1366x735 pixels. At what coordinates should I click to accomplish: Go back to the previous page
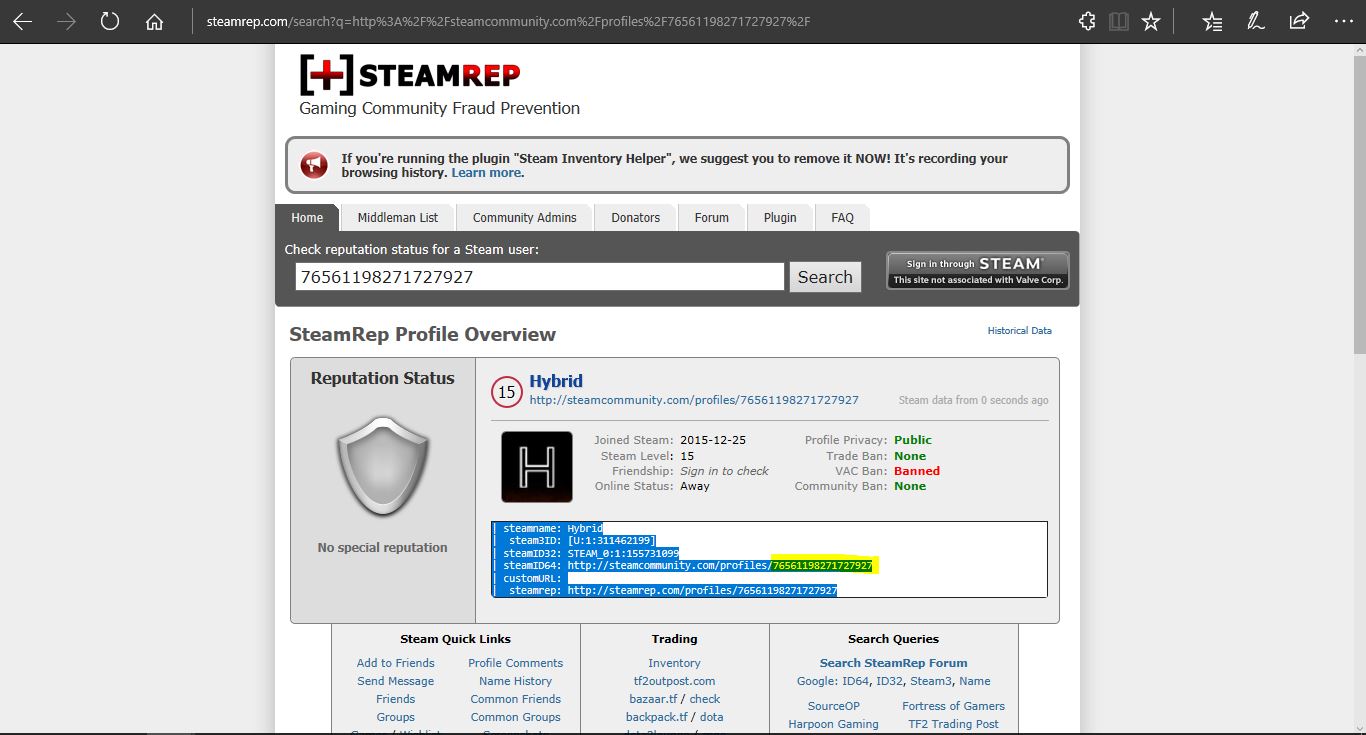tap(22, 21)
